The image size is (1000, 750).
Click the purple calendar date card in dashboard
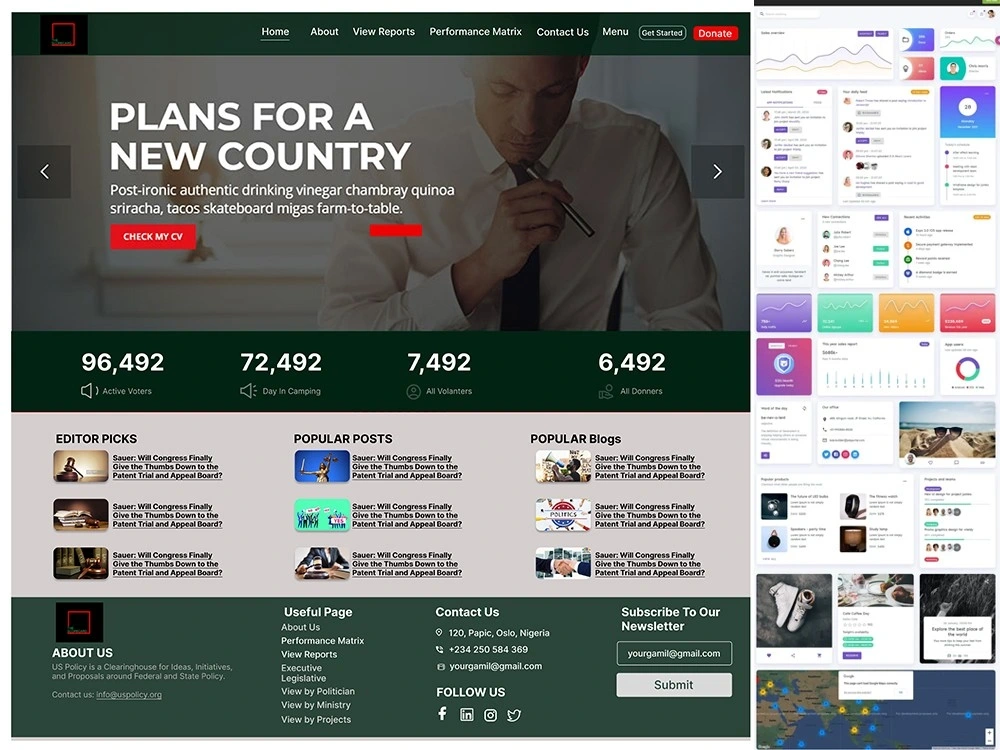[x=967, y=112]
